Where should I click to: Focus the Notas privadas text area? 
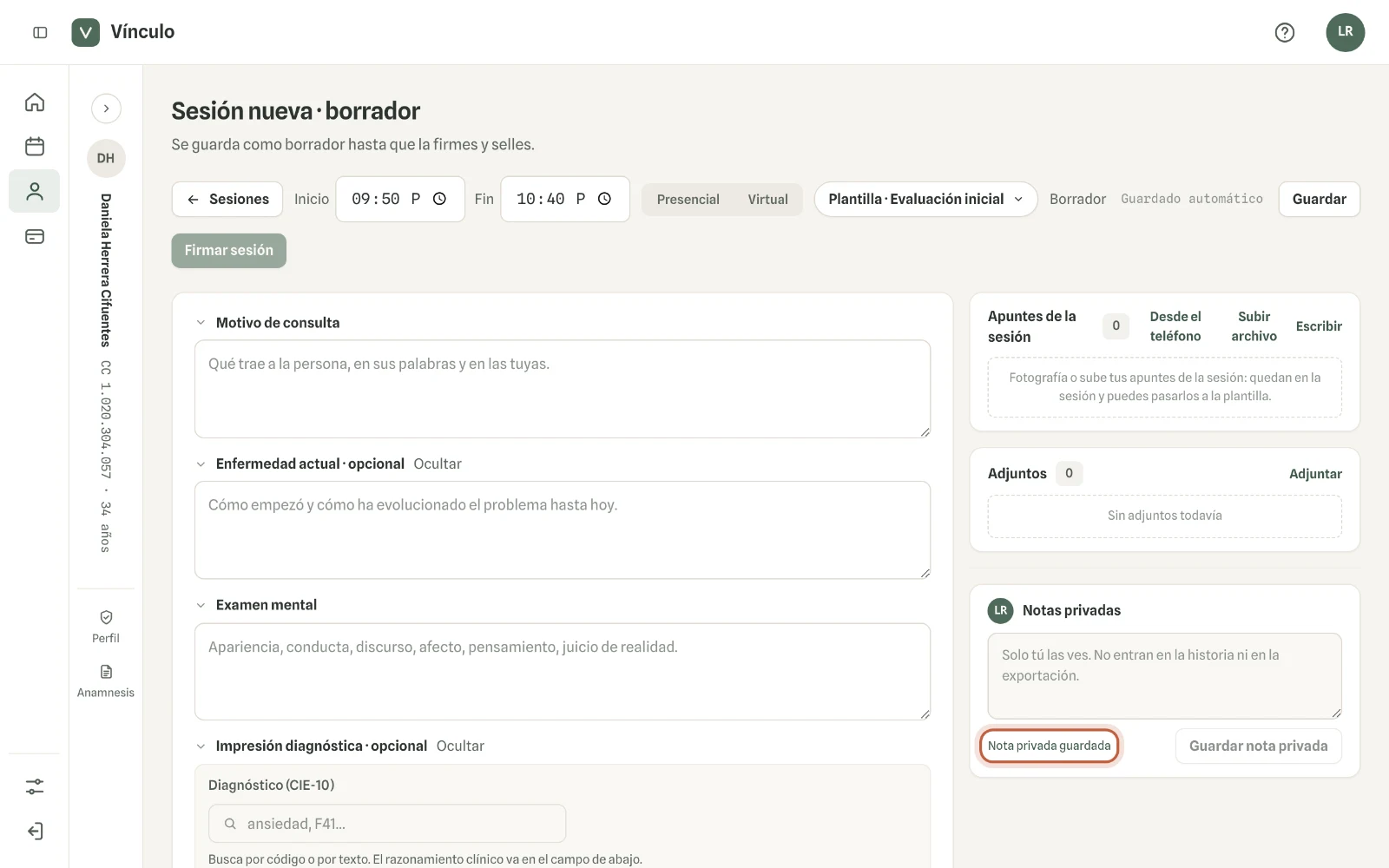[x=1165, y=676]
